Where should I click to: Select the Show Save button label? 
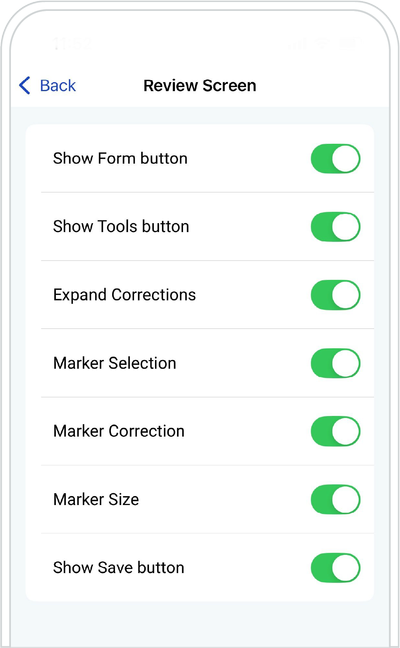119,567
